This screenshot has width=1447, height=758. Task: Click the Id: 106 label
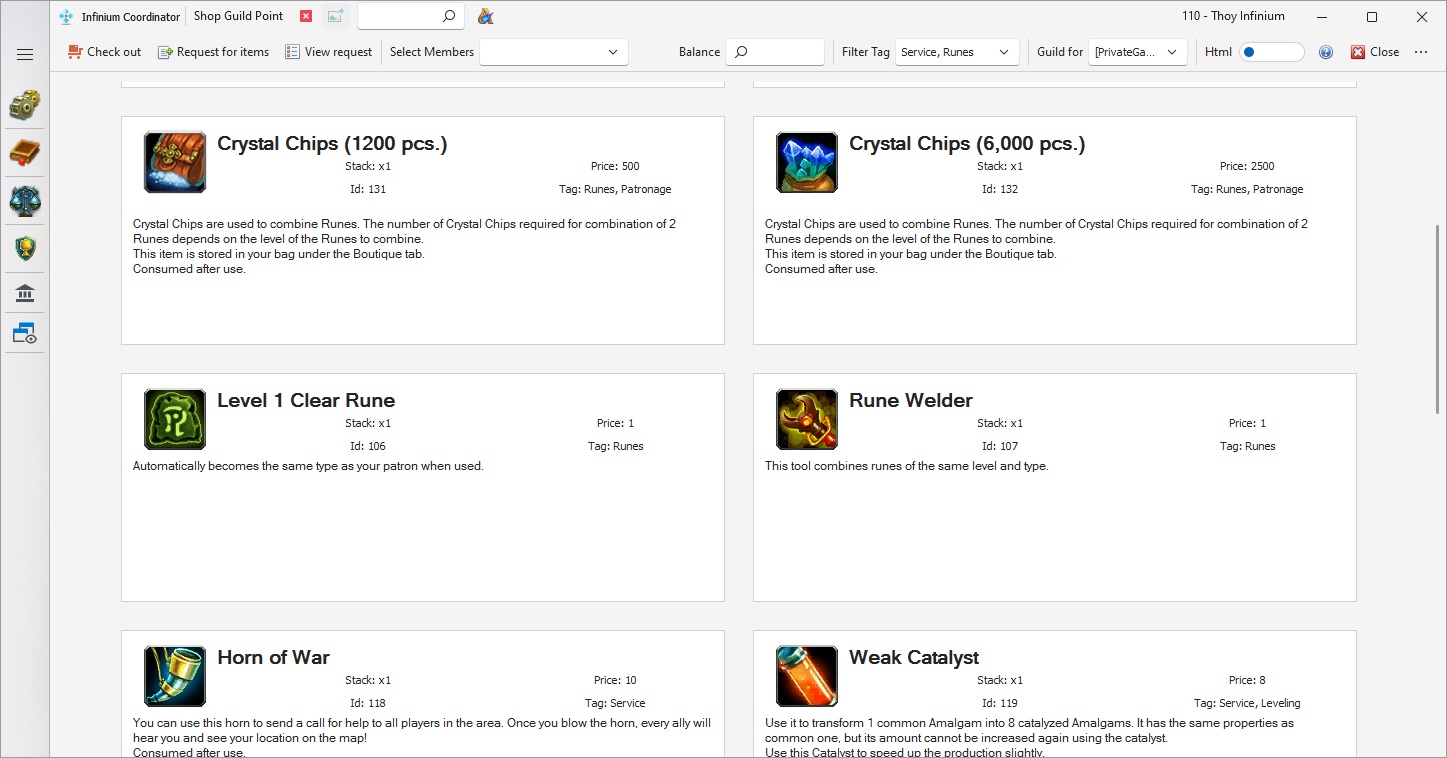pyautogui.click(x=368, y=446)
